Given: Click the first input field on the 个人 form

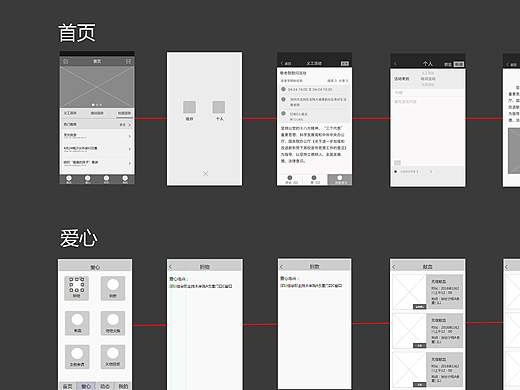Looking at the screenshot, I should click(428, 93).
